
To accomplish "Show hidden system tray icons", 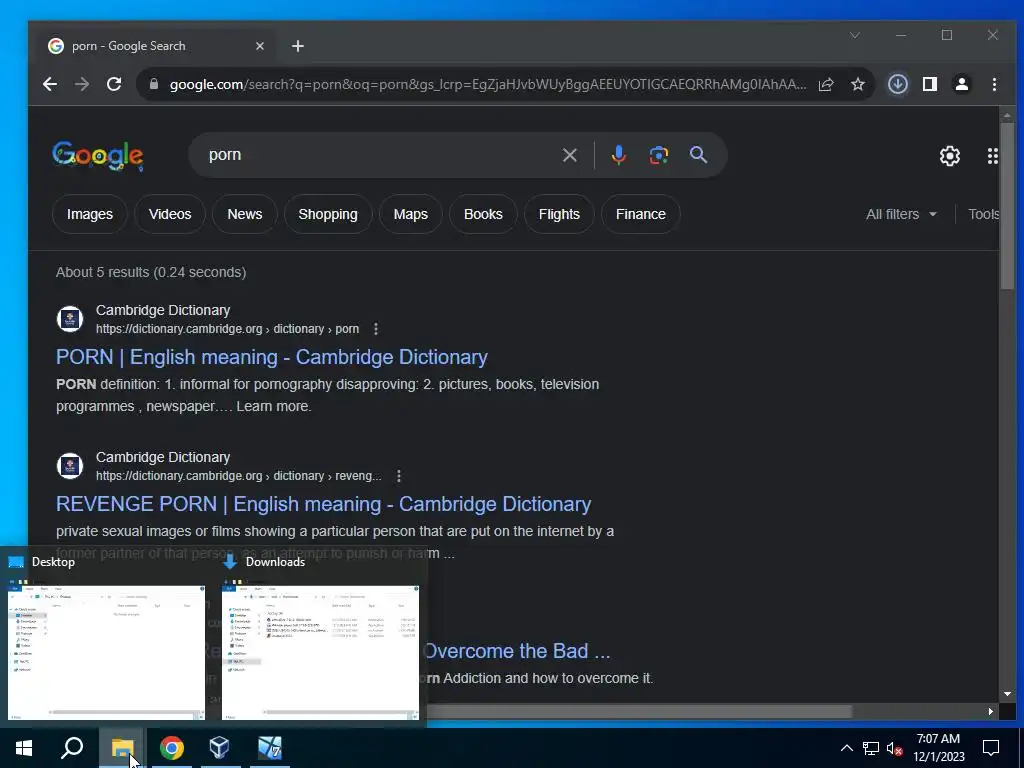I will click(x=846, y=748).
